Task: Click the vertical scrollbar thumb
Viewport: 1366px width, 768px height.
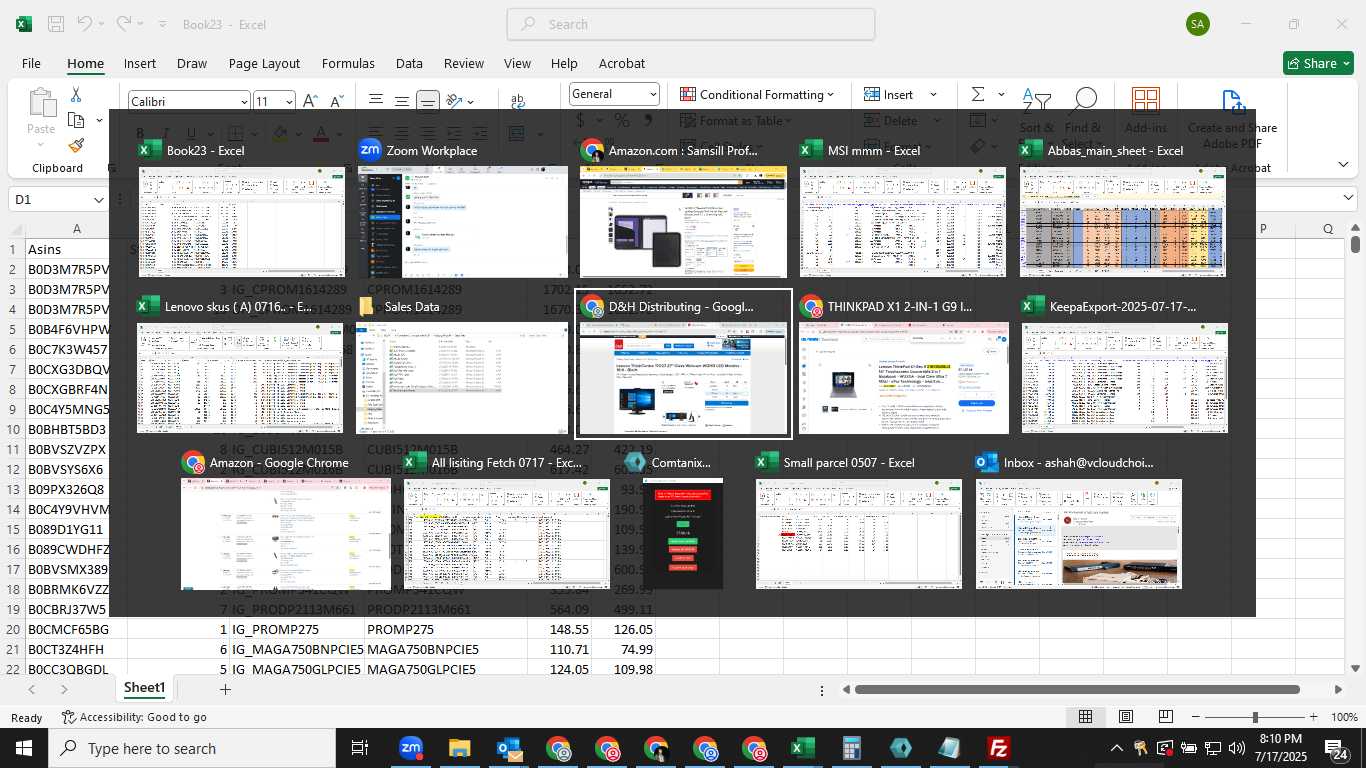Action: point(1355,243)
